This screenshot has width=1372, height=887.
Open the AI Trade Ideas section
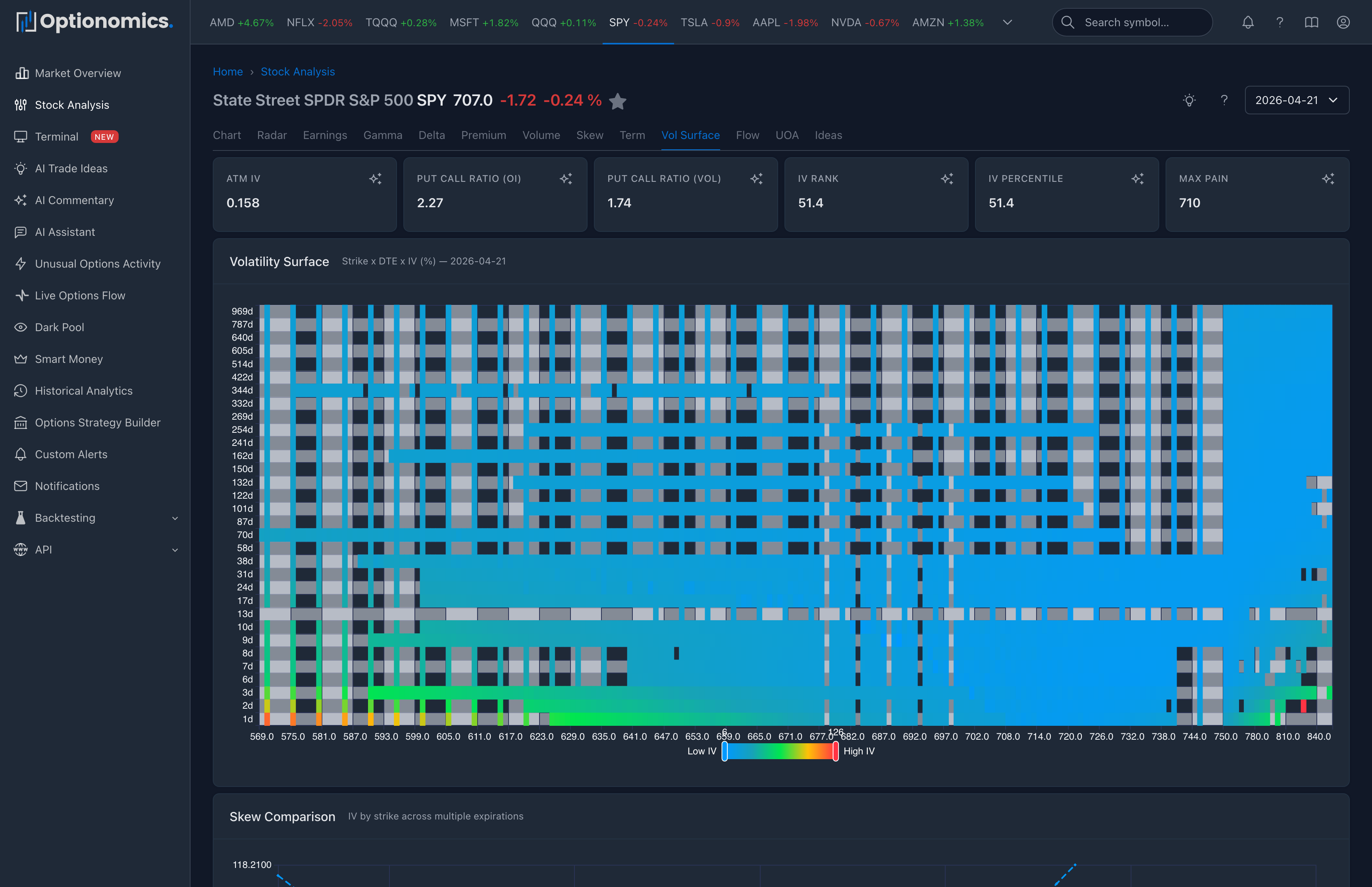[71, 168]
